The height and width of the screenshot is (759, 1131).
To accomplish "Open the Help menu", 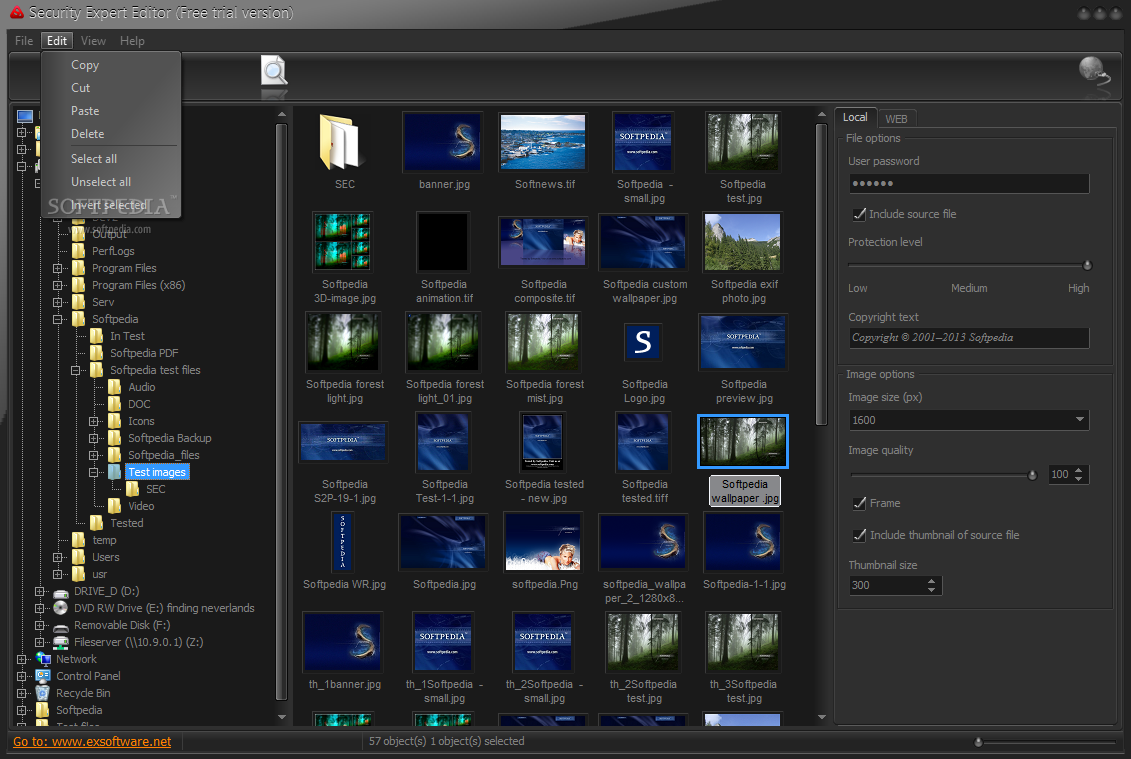I will pos(132,41).
